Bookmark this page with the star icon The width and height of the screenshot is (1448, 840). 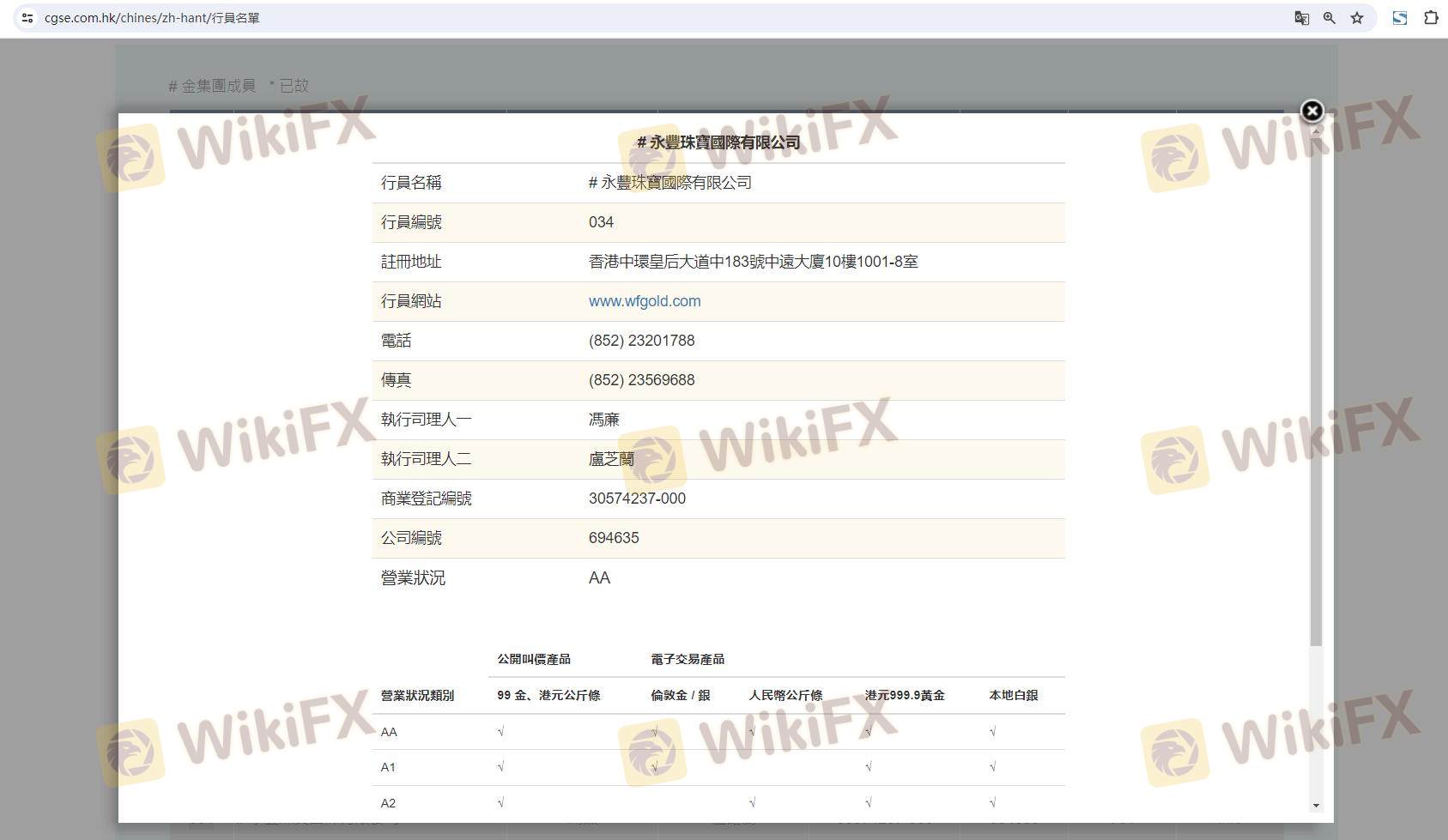[1357, 17]
